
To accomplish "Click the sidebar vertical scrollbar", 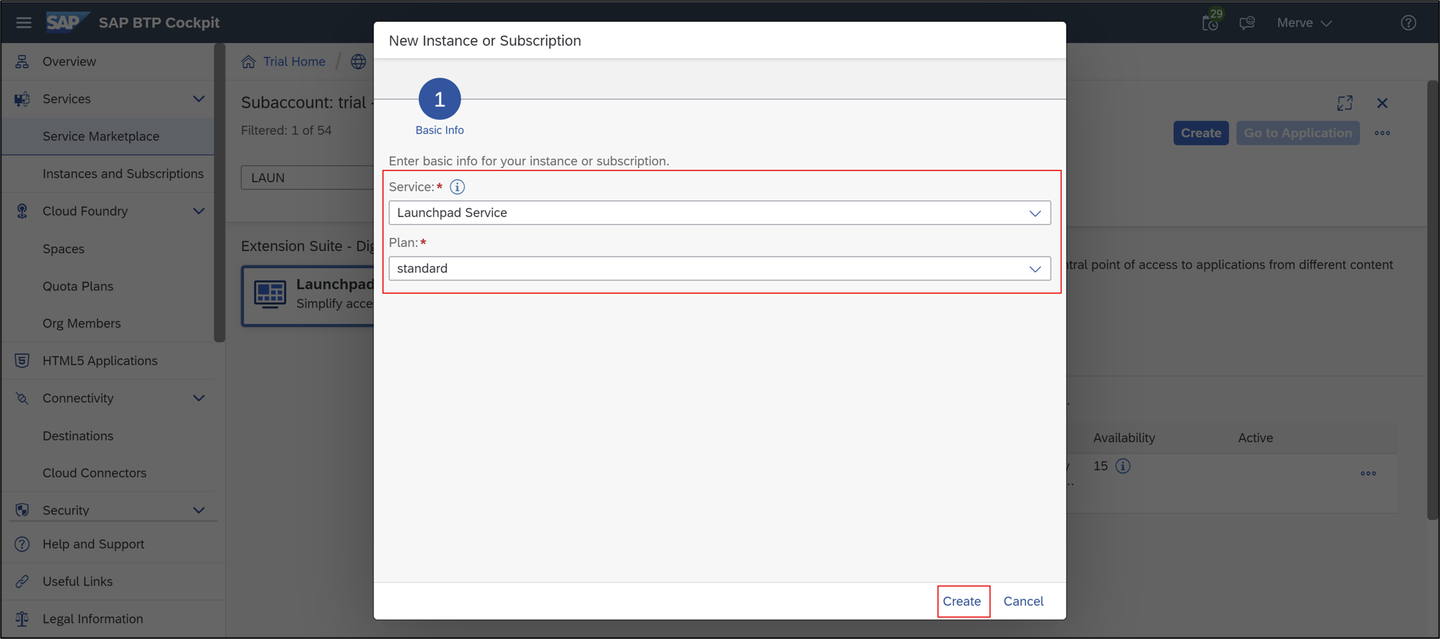I will [220, 193].
